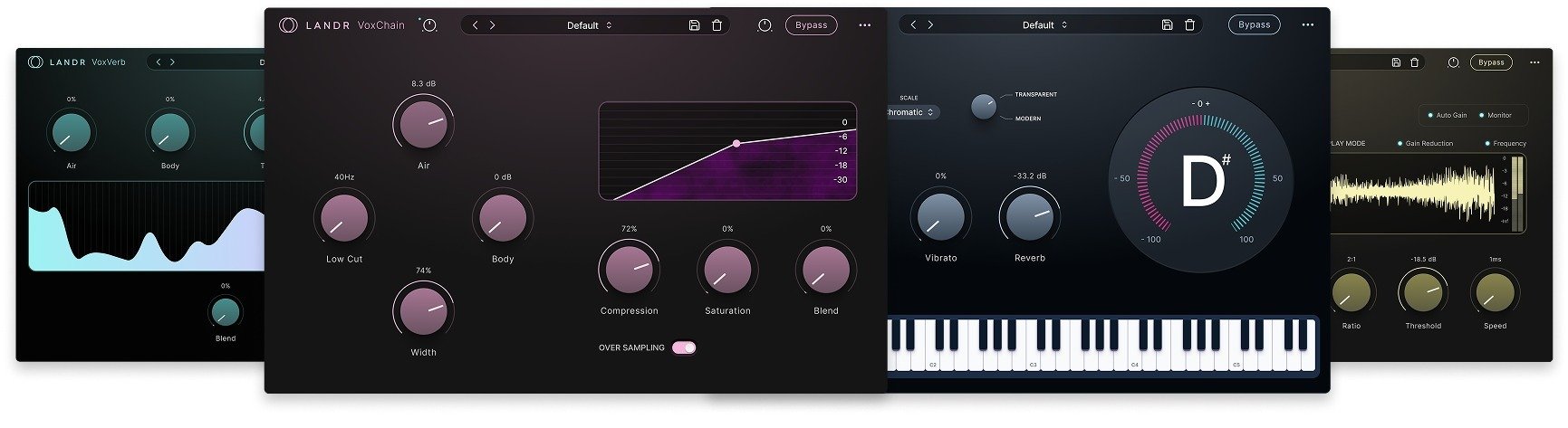
Task: Click the Compression knob
Action: click(x=629, y=270)
